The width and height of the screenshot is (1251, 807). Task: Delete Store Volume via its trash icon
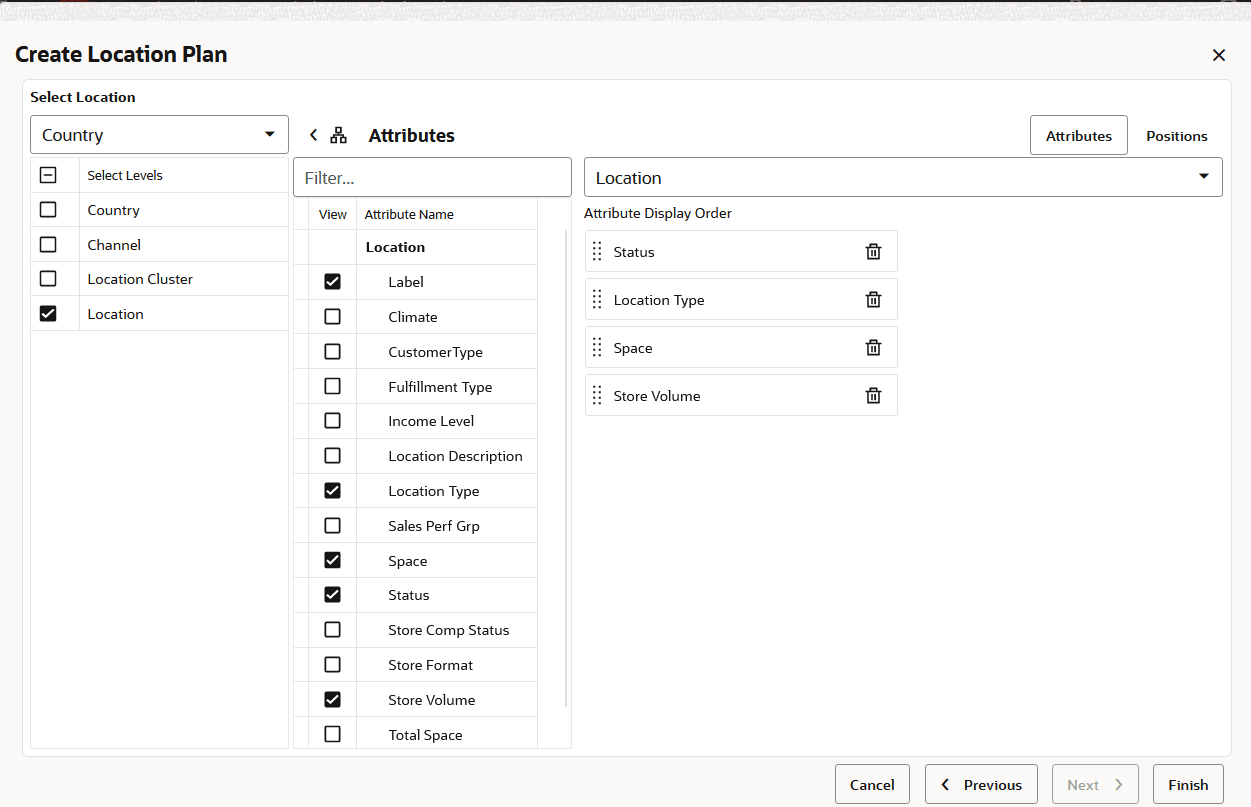(x=873, y=395)
